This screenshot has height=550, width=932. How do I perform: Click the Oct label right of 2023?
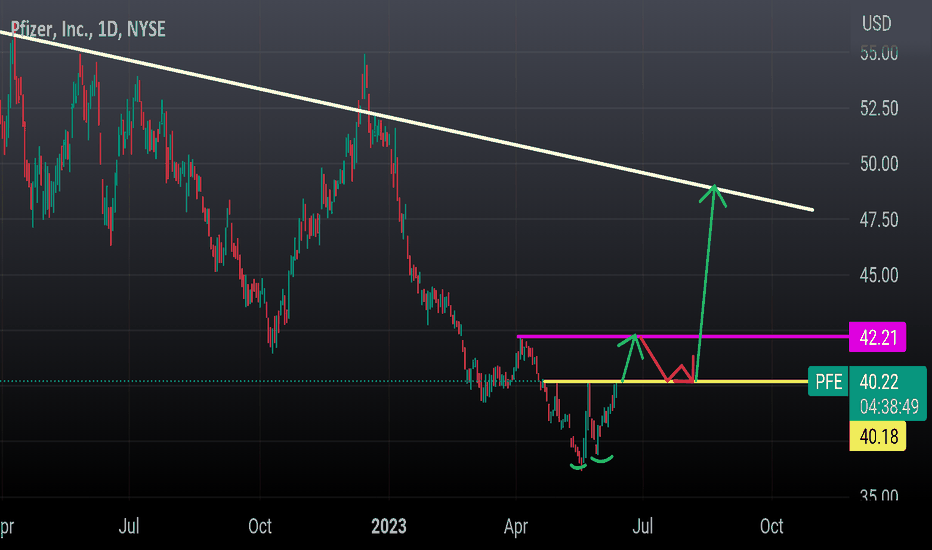(x=772, y=526)
